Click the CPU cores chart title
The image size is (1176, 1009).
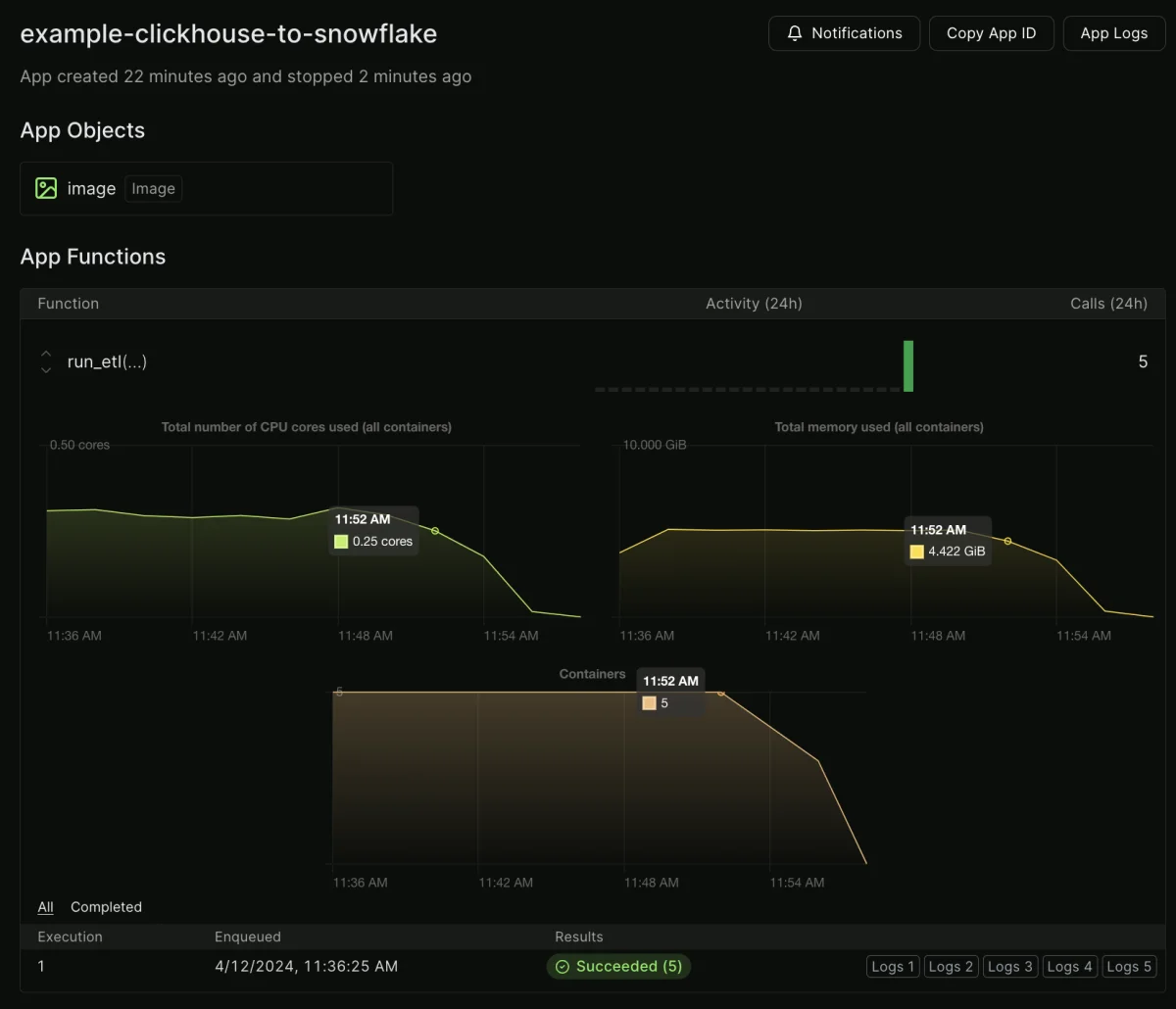tap(307, 427)
